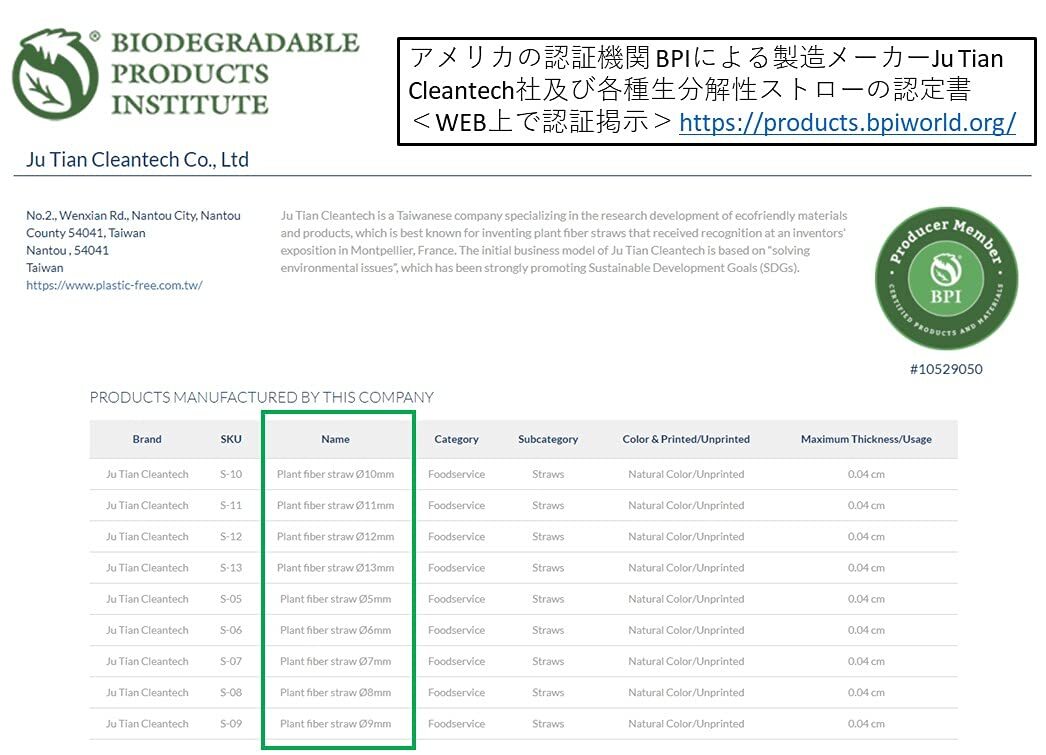Click the Biodegradable Products Institute wordmark text
This screenshot has height=755, width=1046.
[x=235, y=73]
